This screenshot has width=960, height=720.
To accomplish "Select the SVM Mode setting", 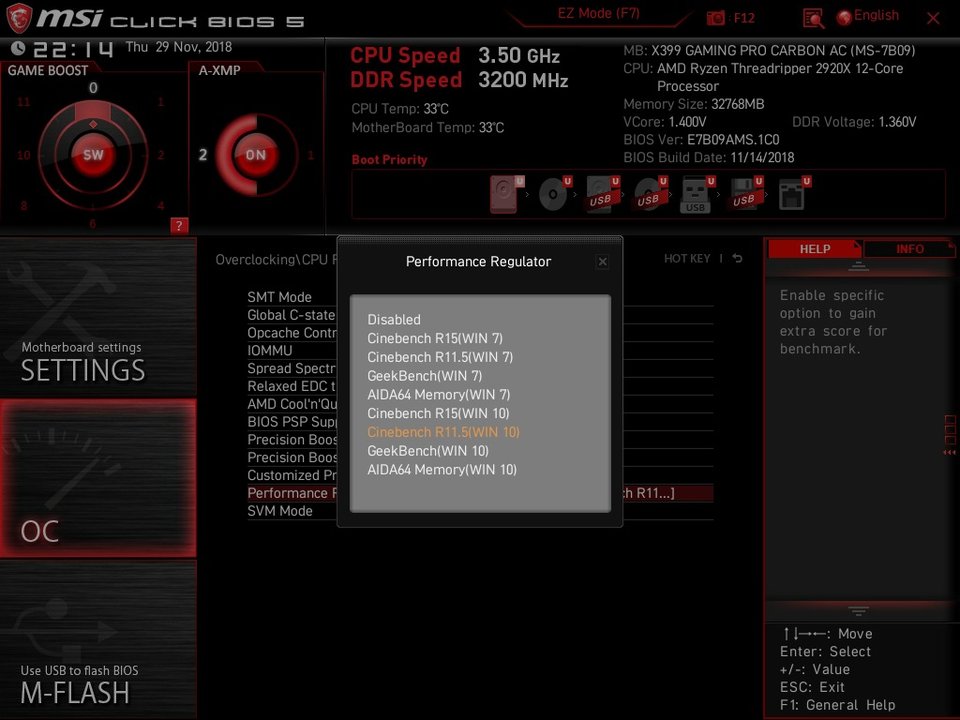I will (x=280, y=511).
